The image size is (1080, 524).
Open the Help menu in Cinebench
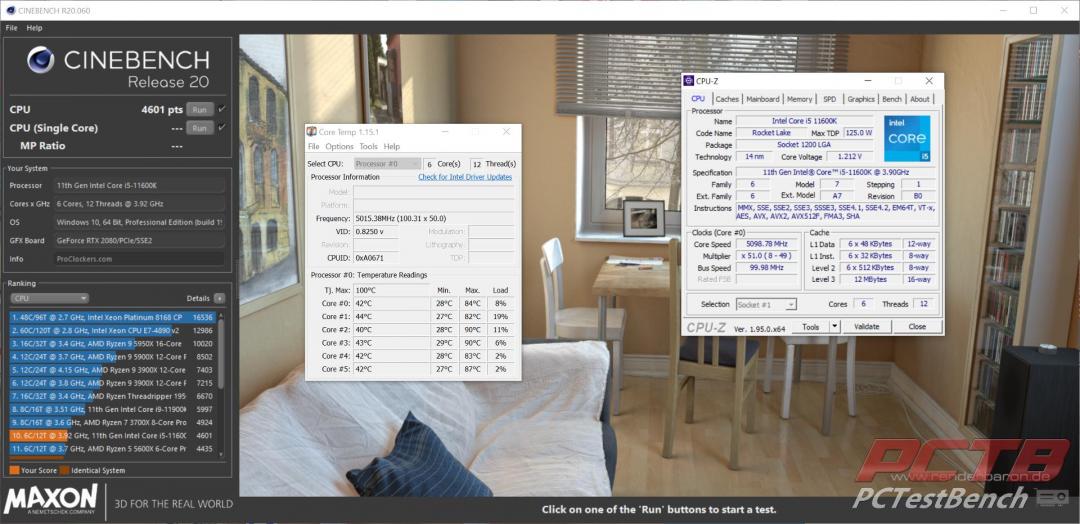coord(34,28)
